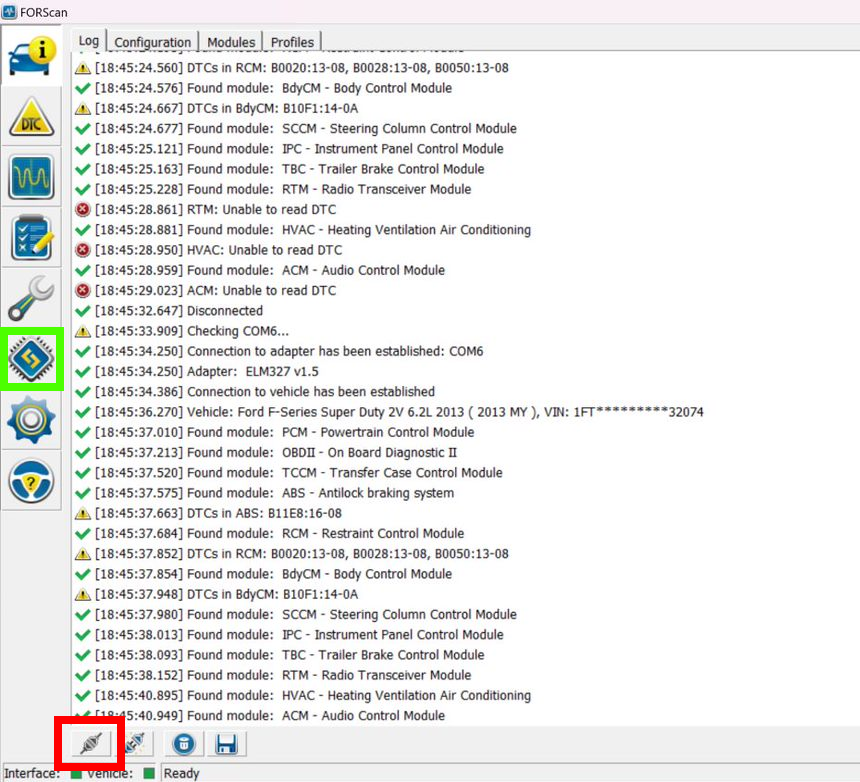Open the Settings gear section
The height and width of the screenshot is (782, 860).
(31, 420)
